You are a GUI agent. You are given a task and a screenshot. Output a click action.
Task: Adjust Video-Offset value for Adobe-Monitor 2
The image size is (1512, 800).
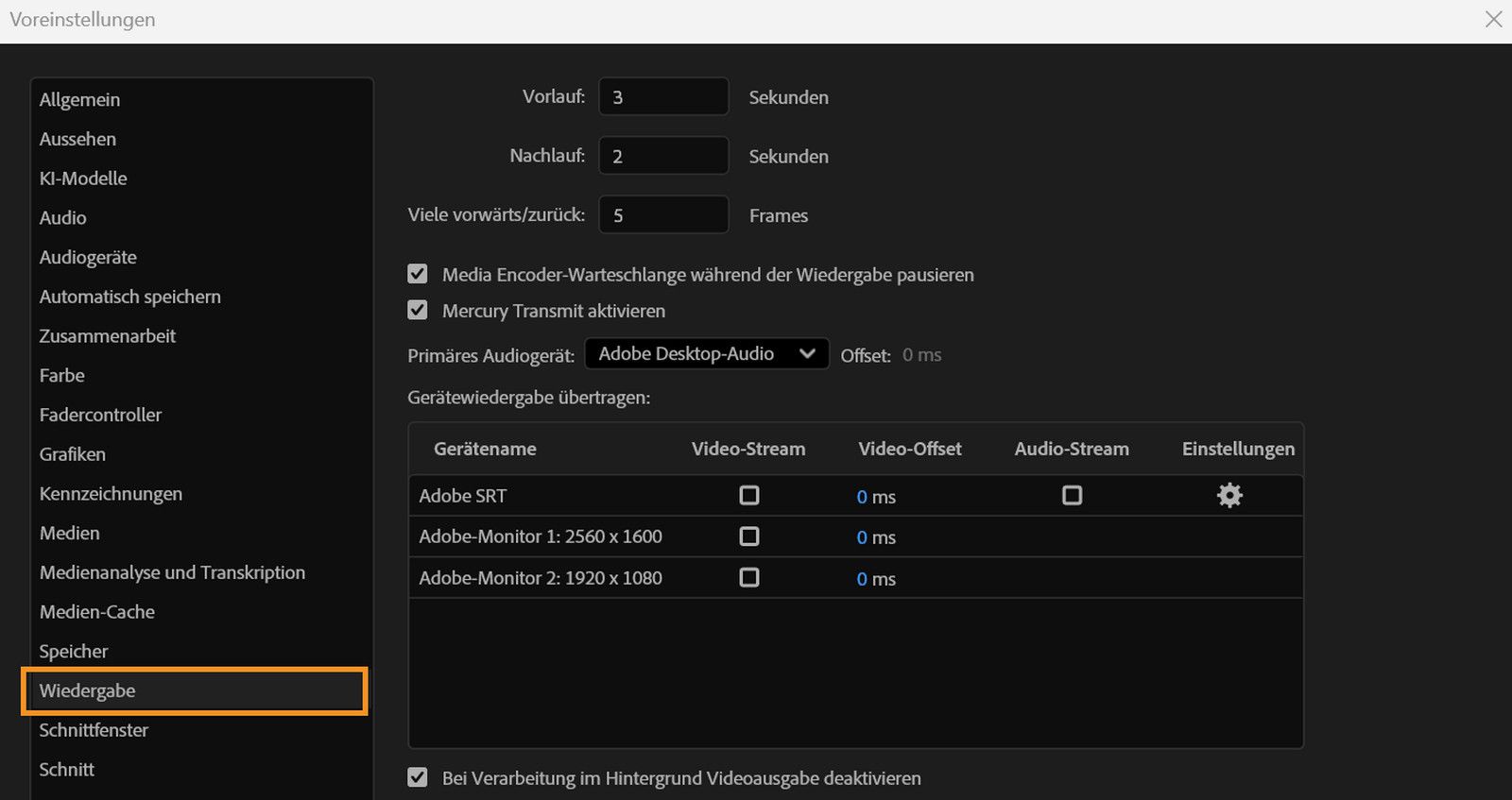click(862, 579)
